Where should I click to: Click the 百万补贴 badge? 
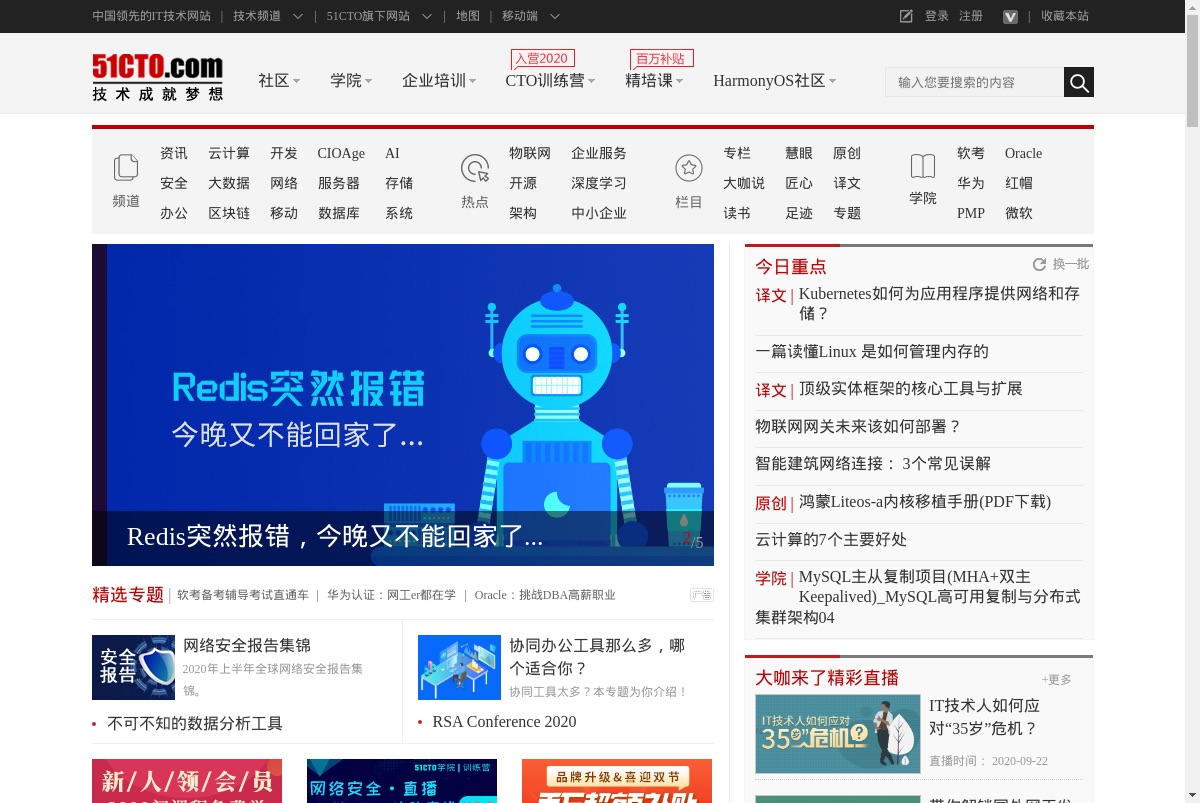[661, 58]
